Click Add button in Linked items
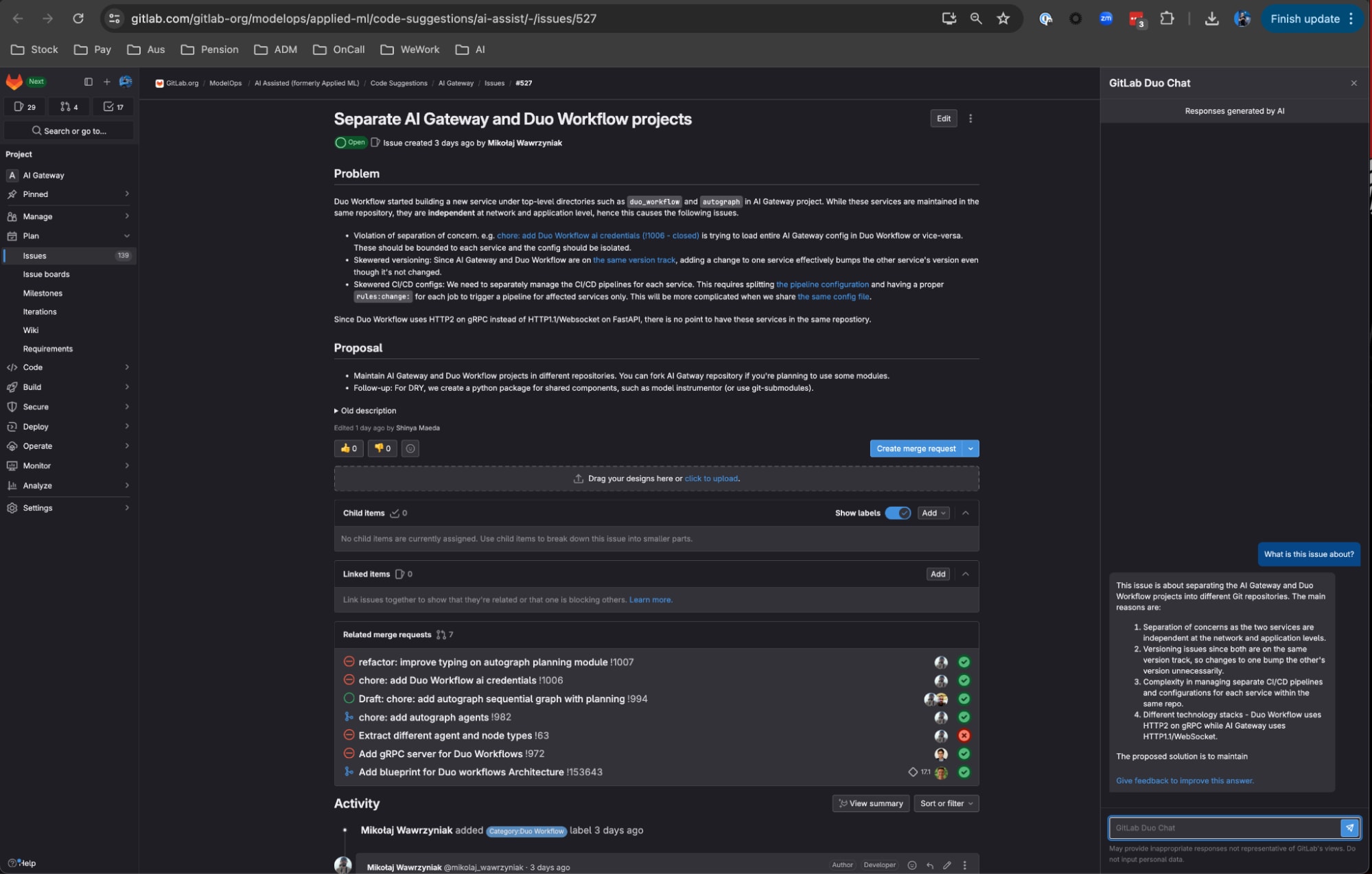This screenshot has width=1372, height=874. [x=938, y=574]
